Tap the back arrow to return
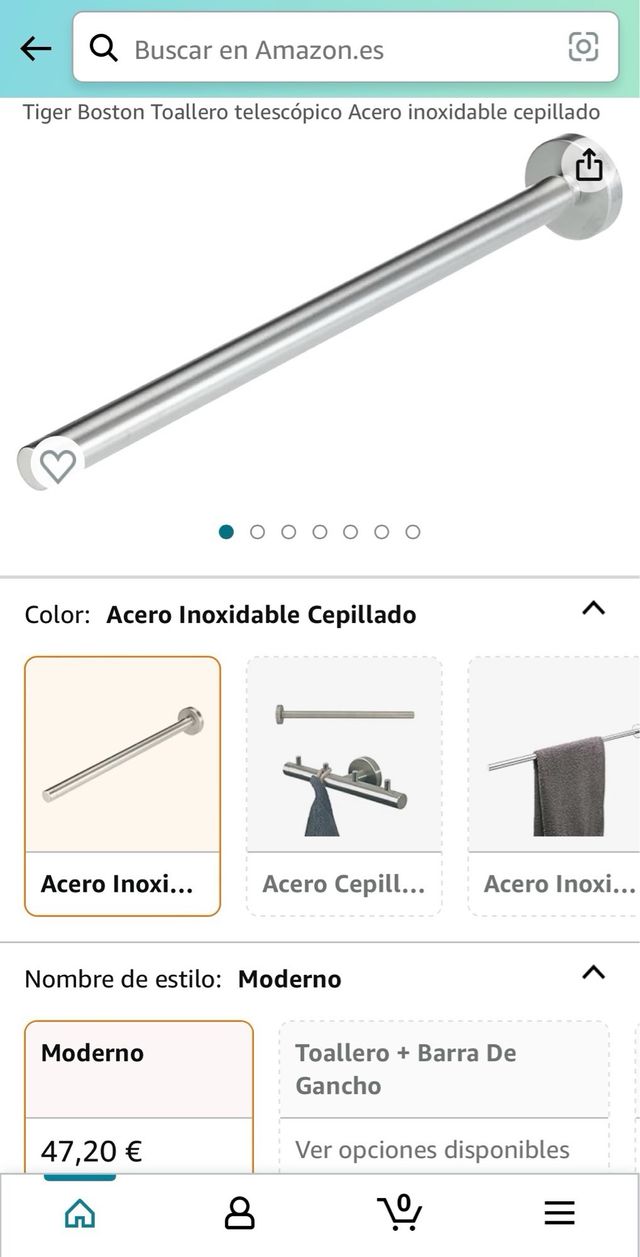 point(34,48)
